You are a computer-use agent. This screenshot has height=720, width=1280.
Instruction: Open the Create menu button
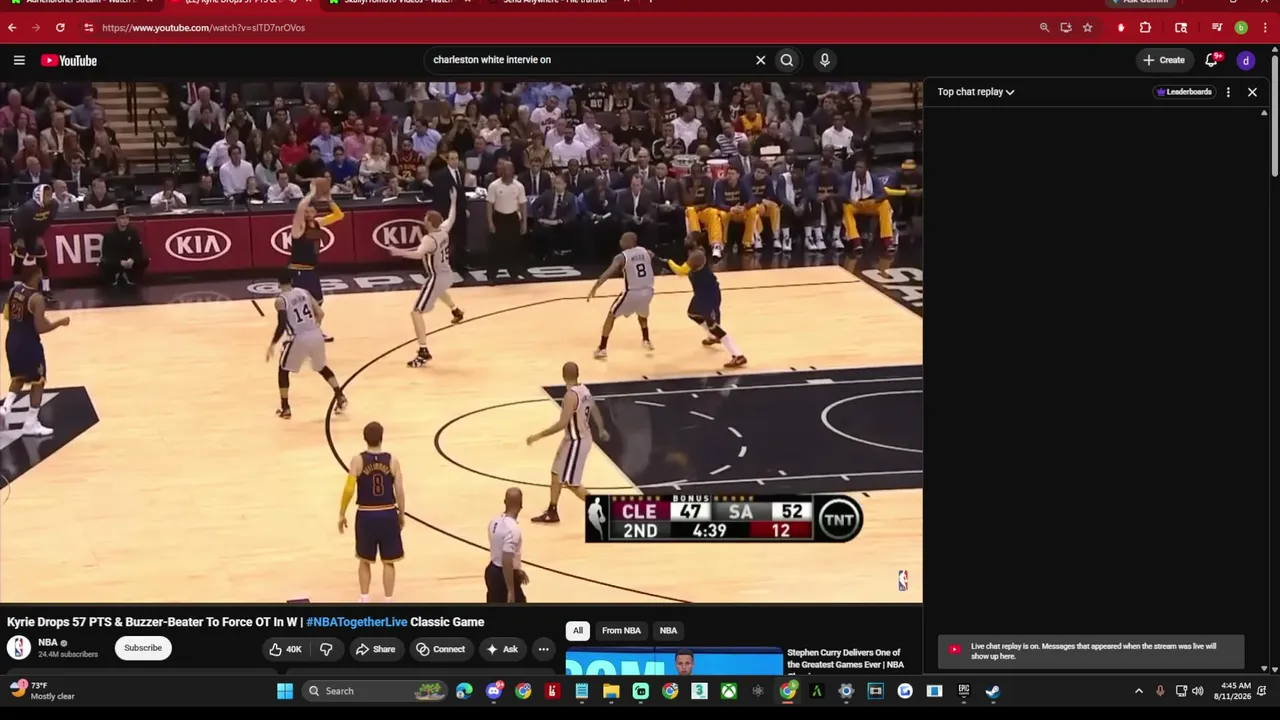(x=1164, y=60)
